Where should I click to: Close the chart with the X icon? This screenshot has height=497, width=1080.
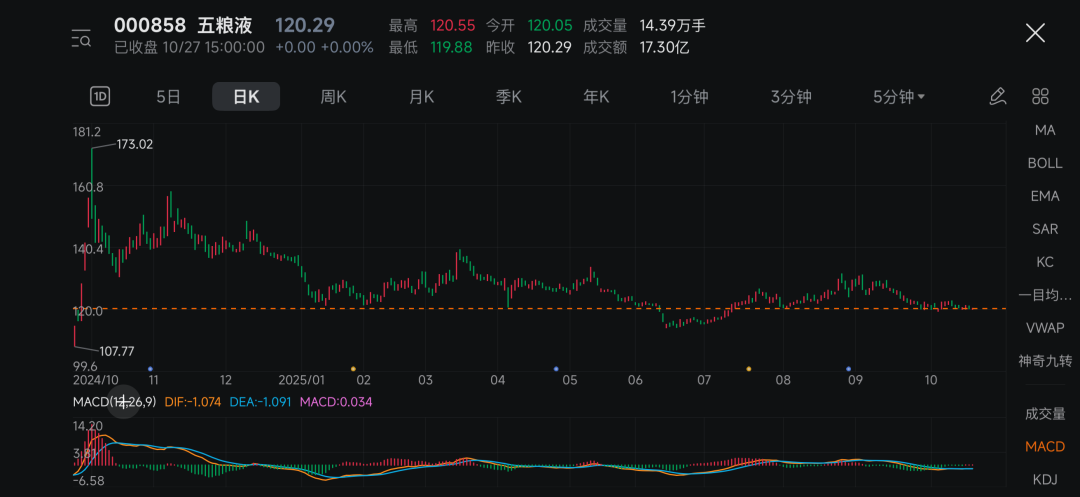[1035, 33]
